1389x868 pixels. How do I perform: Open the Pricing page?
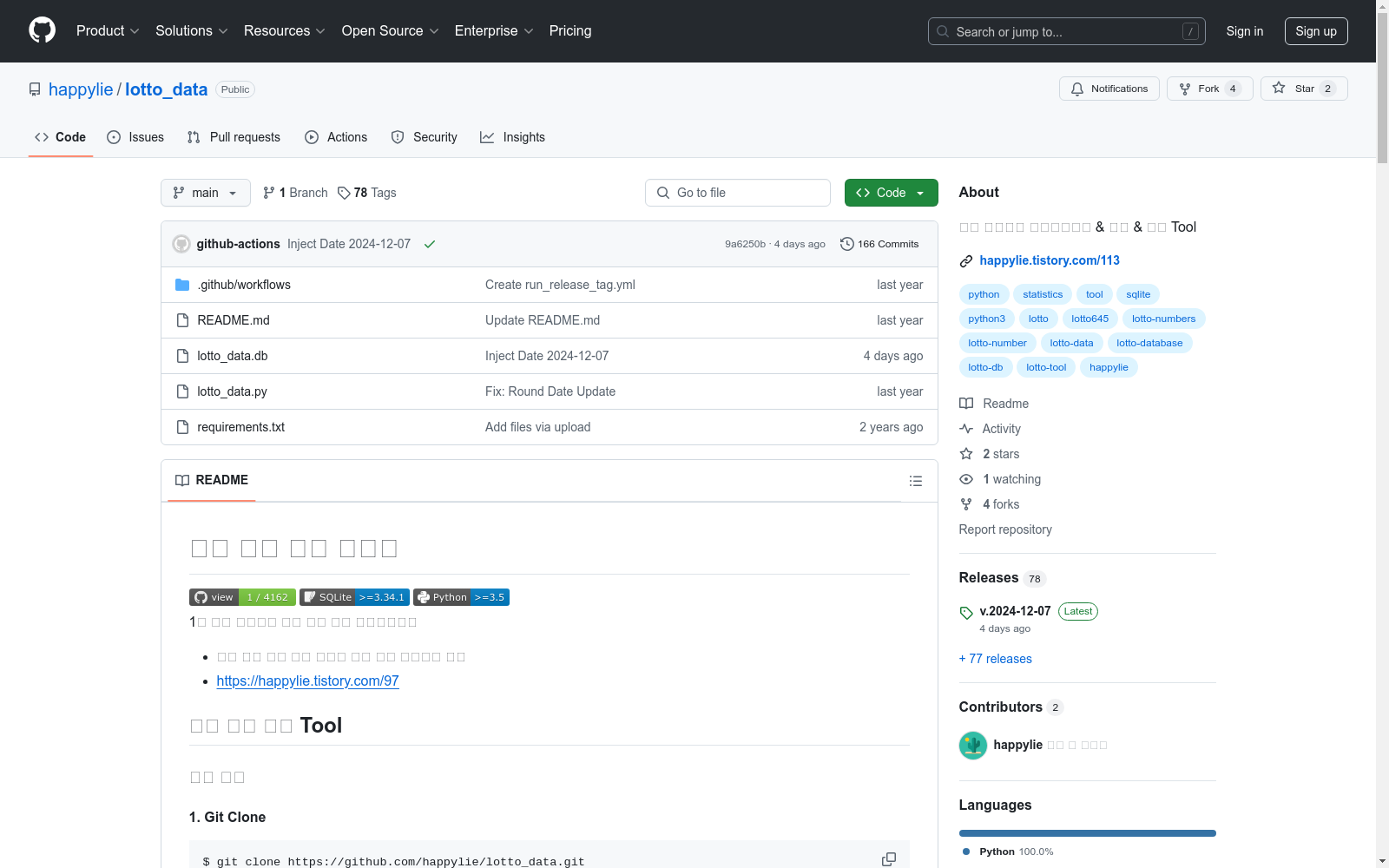570,31
